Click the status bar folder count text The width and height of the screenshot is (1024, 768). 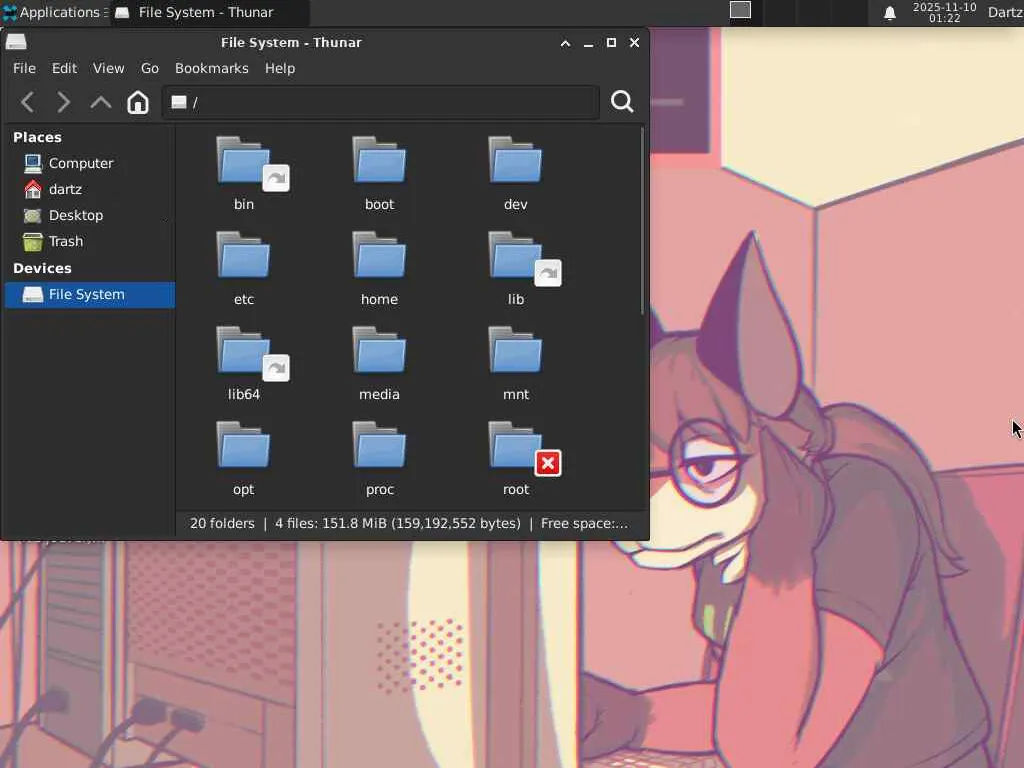[222, 524]
